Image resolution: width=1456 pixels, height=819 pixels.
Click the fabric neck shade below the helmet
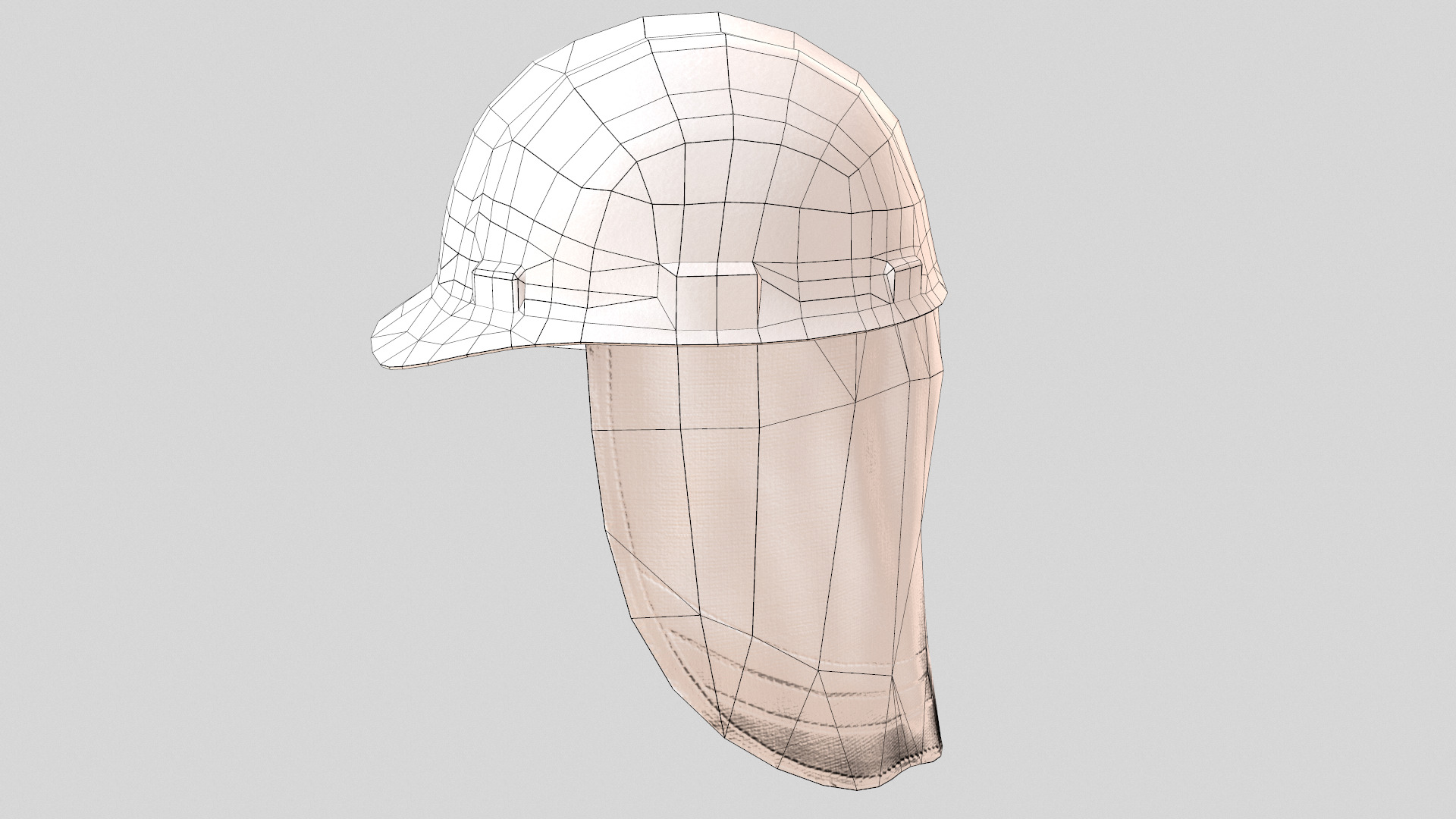pos(766,561)
